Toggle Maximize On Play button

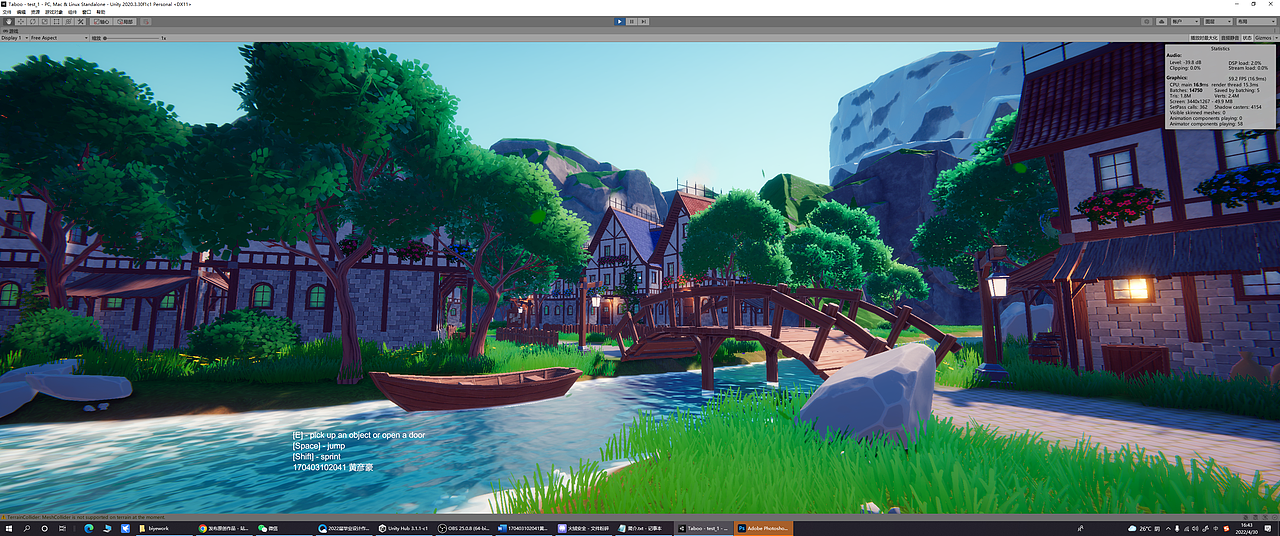[x=1204, y=38]
